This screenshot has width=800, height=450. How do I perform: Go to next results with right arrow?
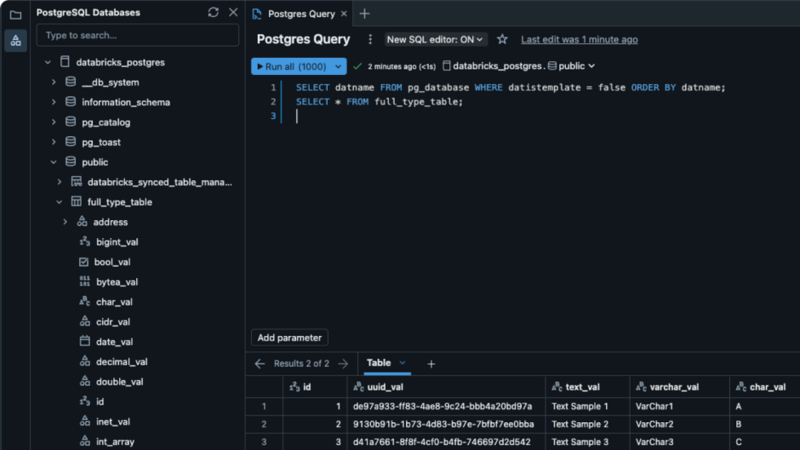343,364
